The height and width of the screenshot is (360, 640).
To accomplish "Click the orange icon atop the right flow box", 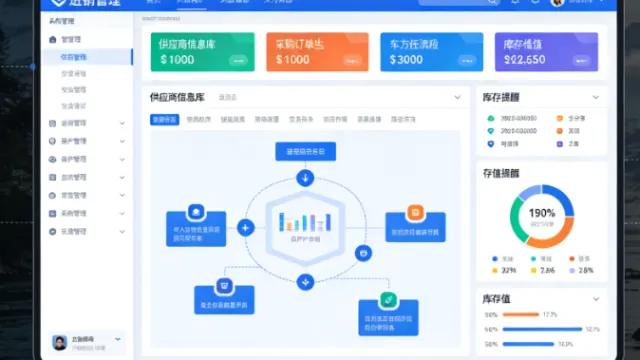I will pos(416,213).
